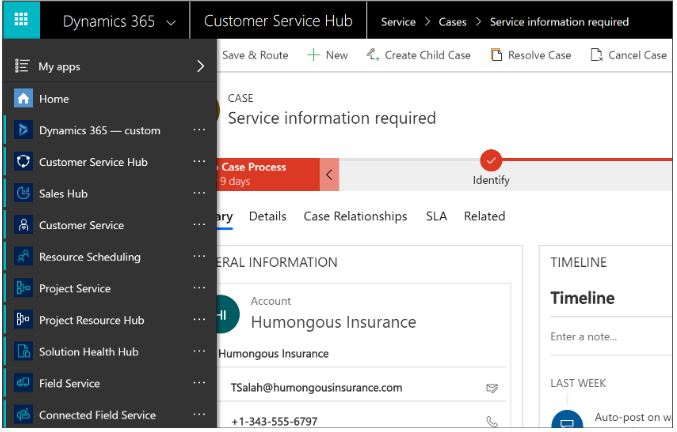Open more options for Connected Field Service
This screenshot has height=432, width=677.
pyautogui.click(x=199, y=414)
